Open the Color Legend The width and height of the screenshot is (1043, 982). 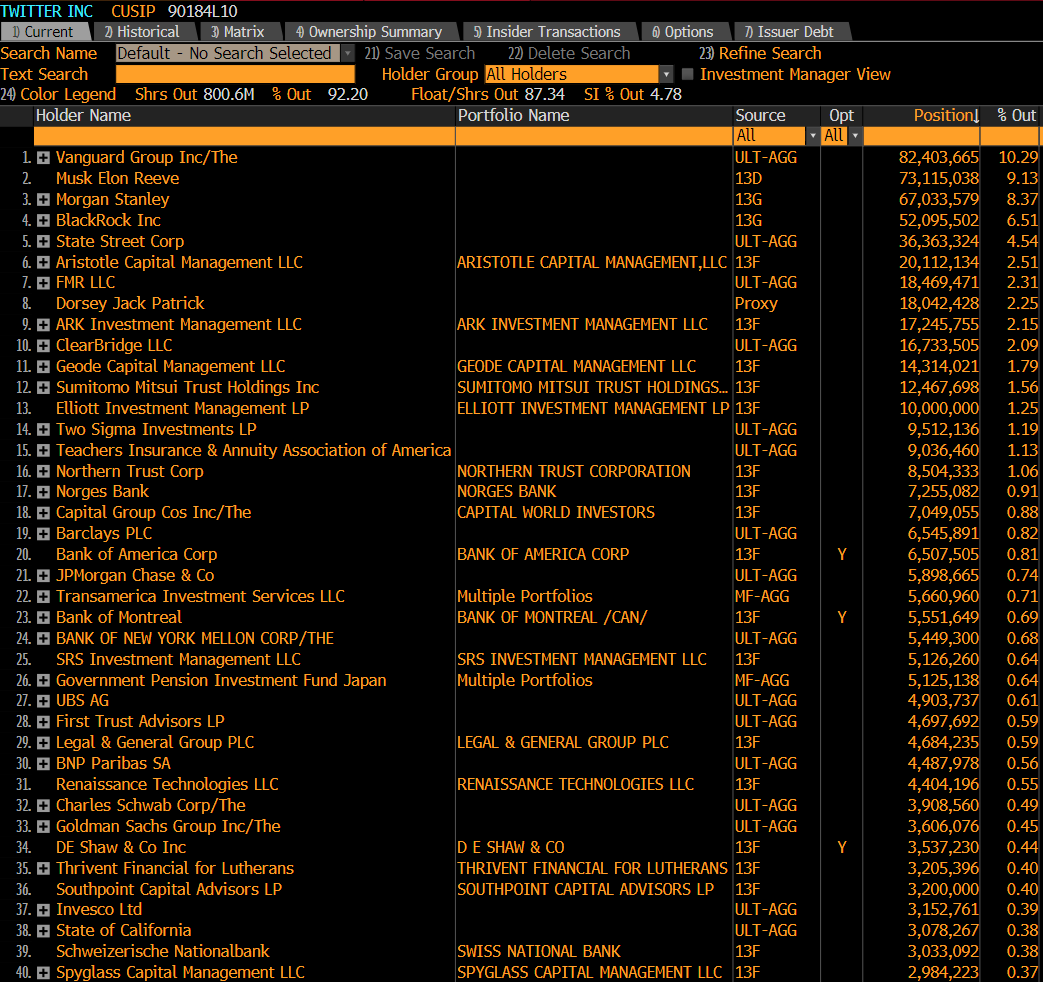coord(59,94)
